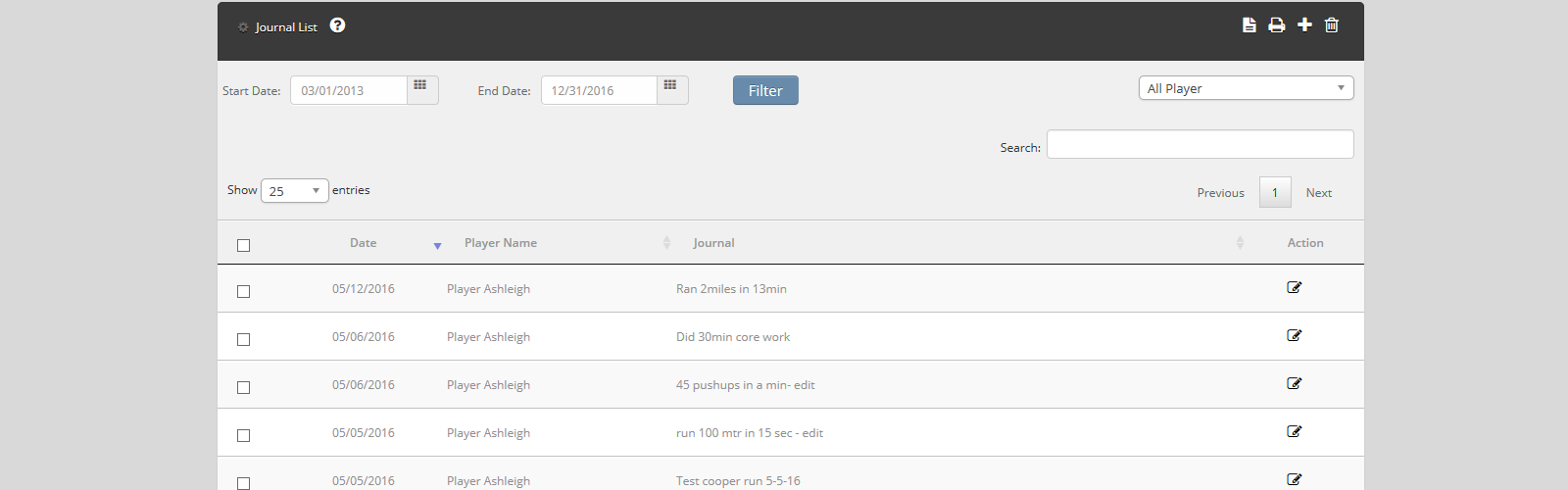This screenshot has width=1568, height=490.
Task: Click the help question mark icon
Action: (x=337, y=25)
